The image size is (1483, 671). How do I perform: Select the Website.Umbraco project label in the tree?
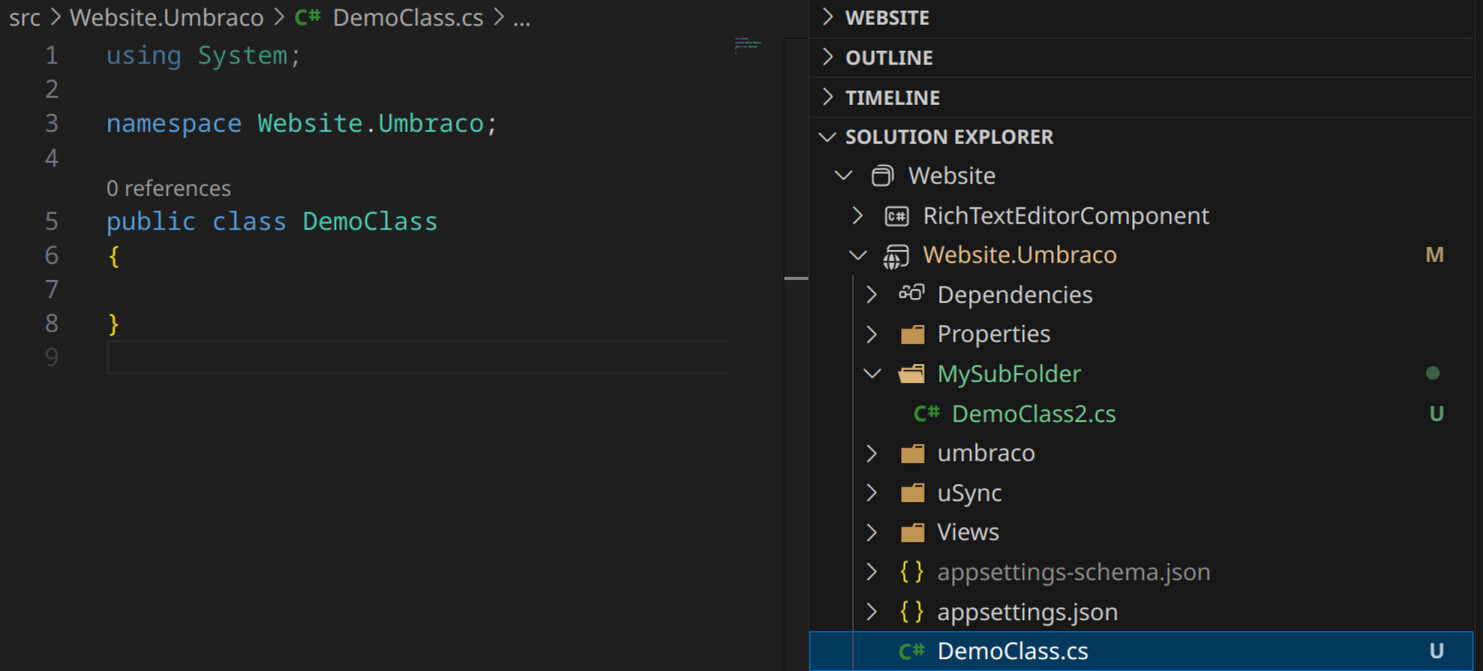(x=1020, y=255)
